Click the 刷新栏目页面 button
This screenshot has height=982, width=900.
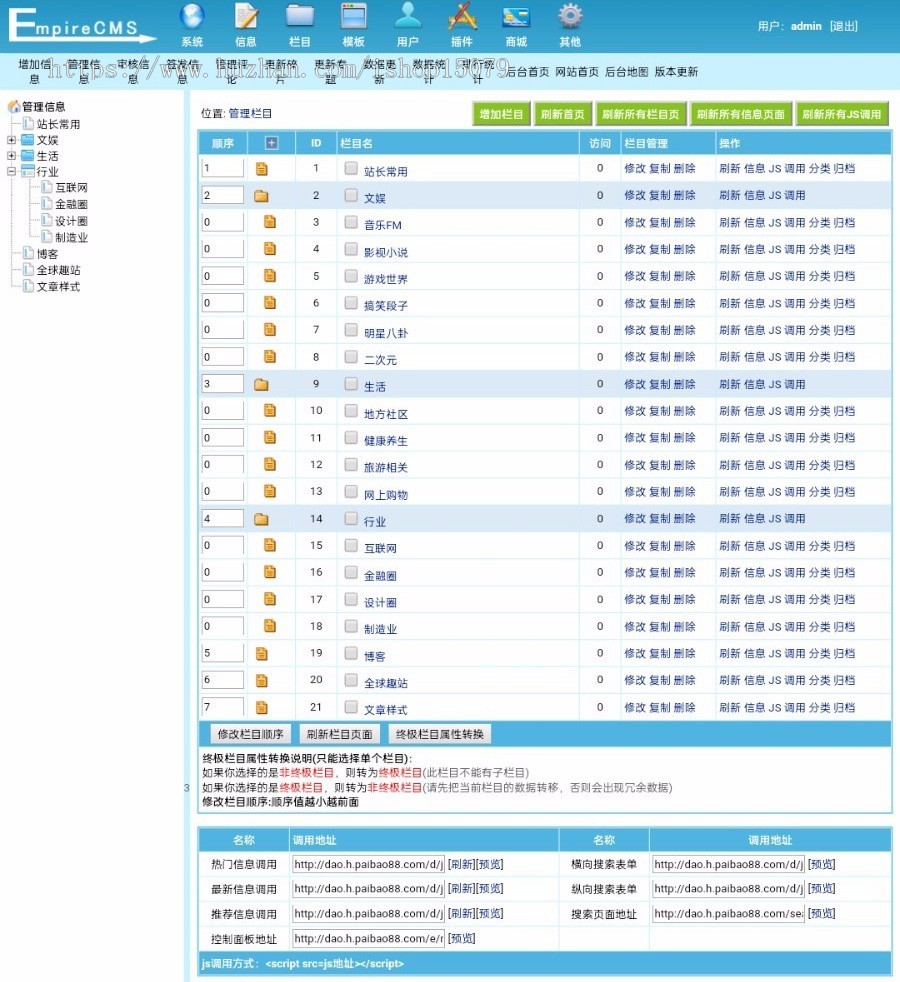coord(339,734)
